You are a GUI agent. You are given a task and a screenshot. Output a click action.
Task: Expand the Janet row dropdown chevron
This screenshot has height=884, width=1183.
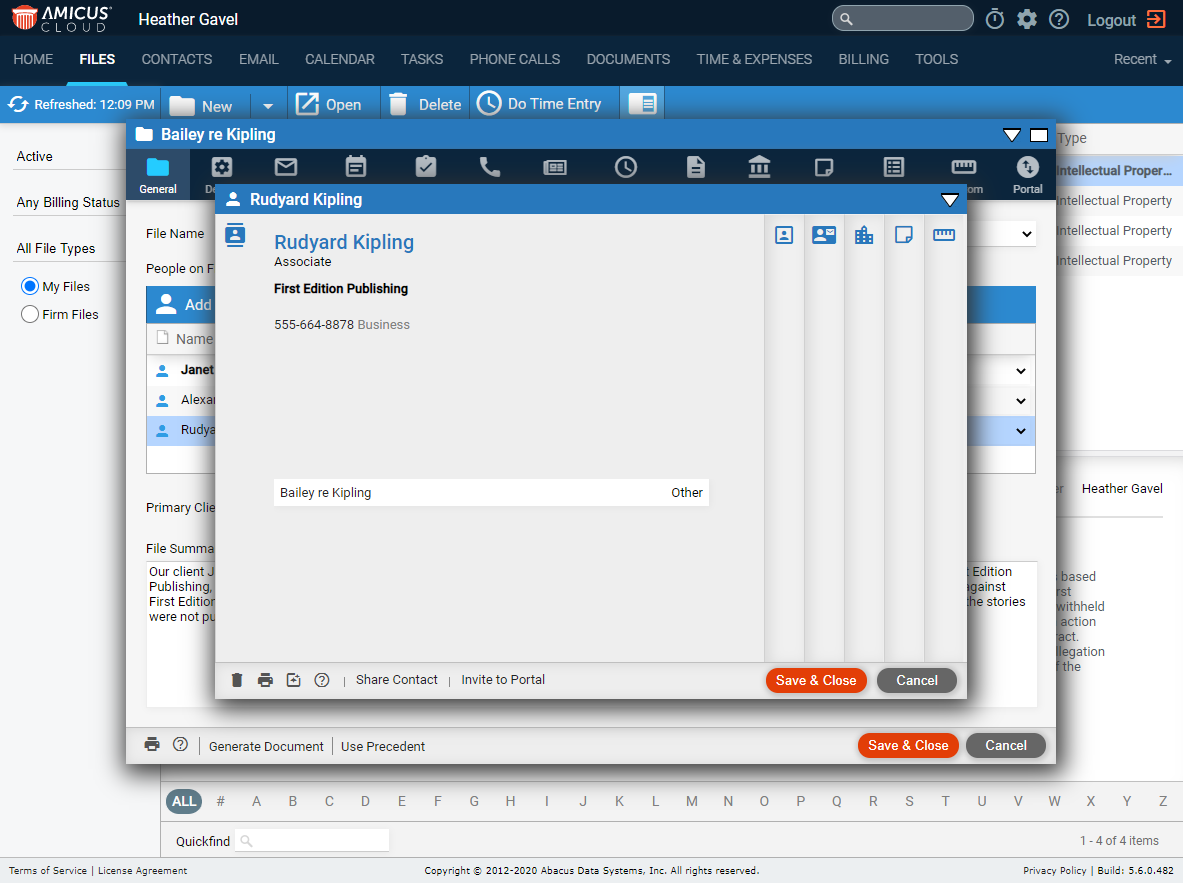1021,371
